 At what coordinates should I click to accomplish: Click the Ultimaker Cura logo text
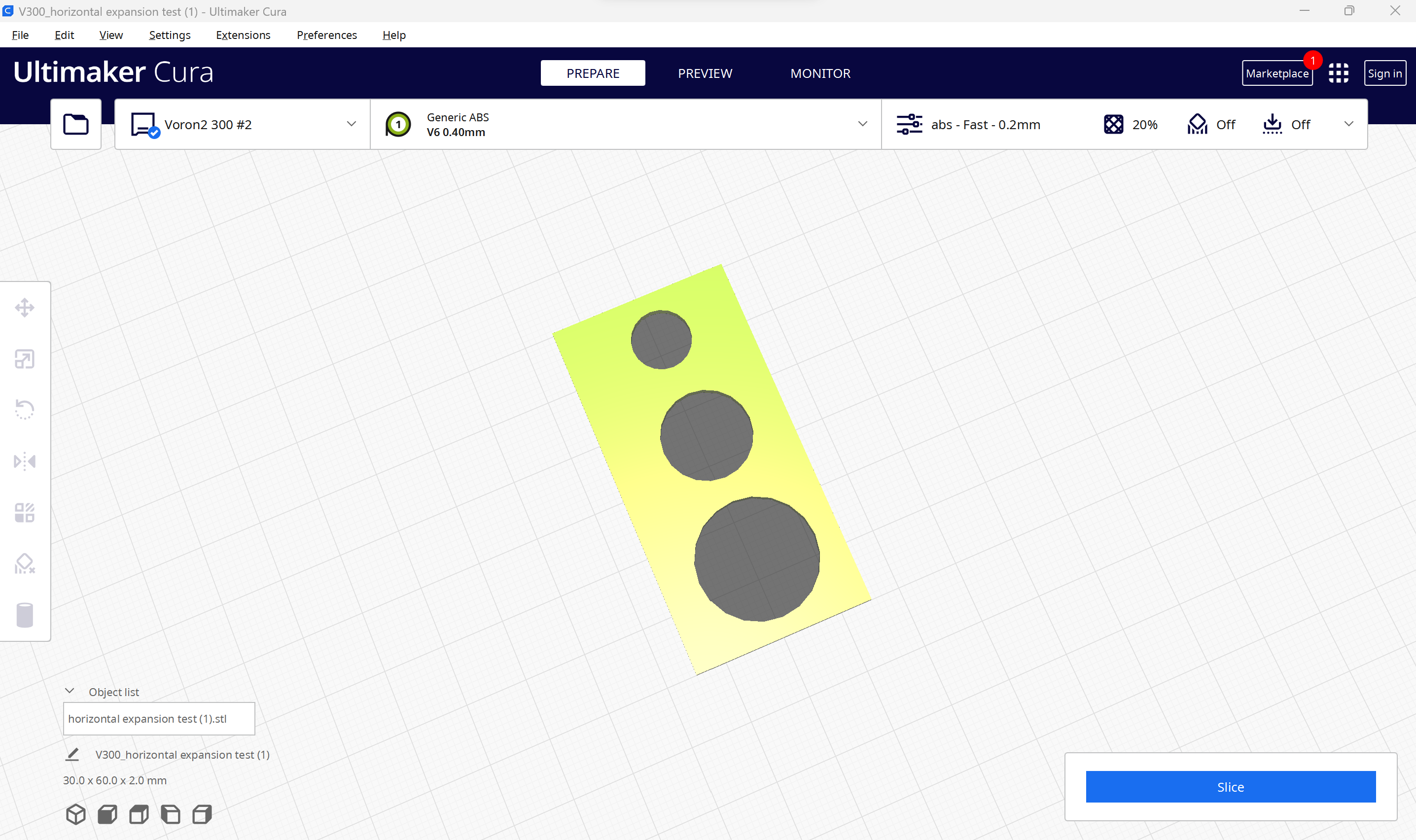point(113,72)
